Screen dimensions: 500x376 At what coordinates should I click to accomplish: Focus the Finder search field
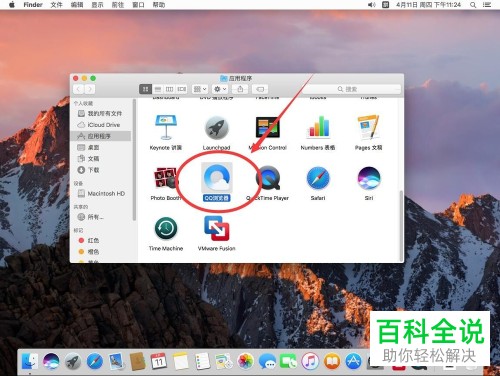point(351,89)
